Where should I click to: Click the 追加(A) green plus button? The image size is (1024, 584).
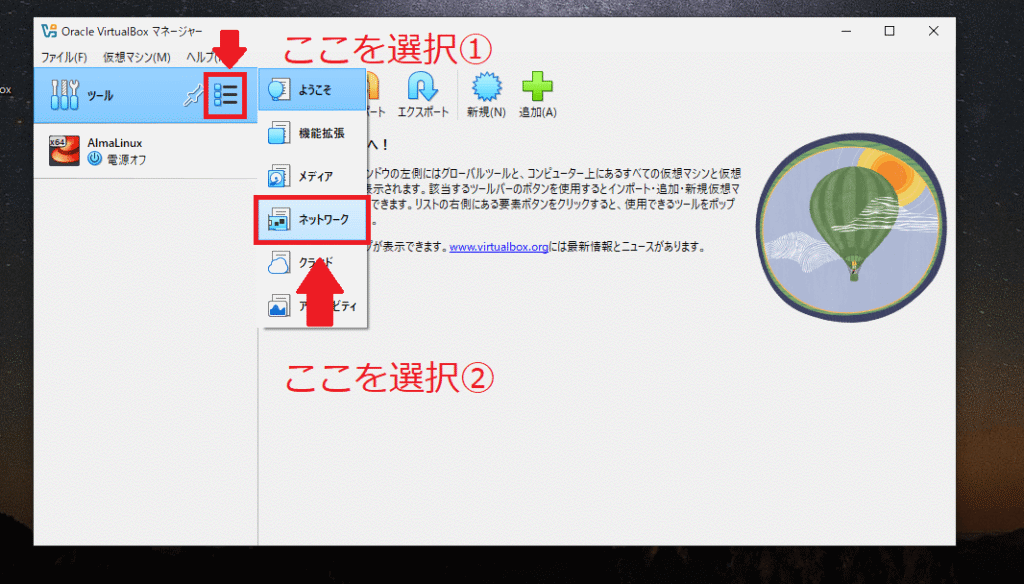click(x=537, y=95)
